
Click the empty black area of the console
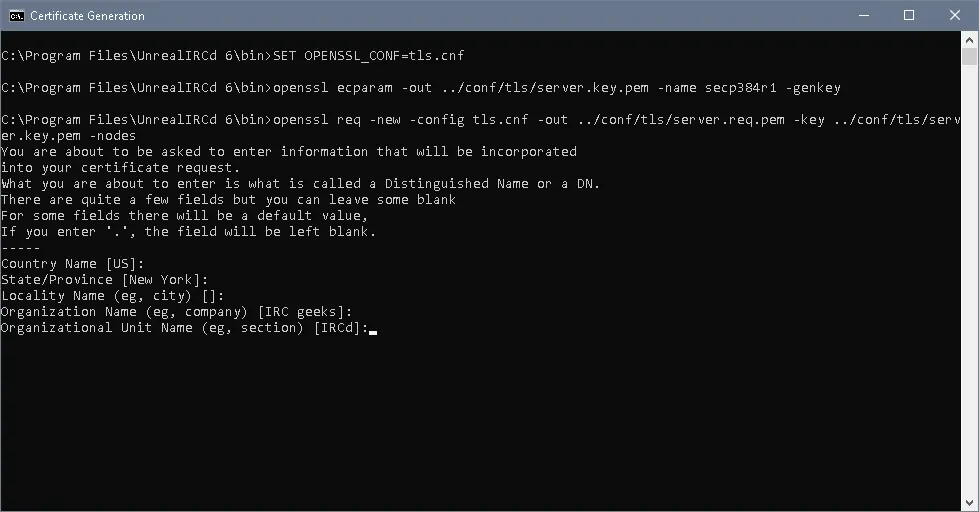(x=481, y=425)
